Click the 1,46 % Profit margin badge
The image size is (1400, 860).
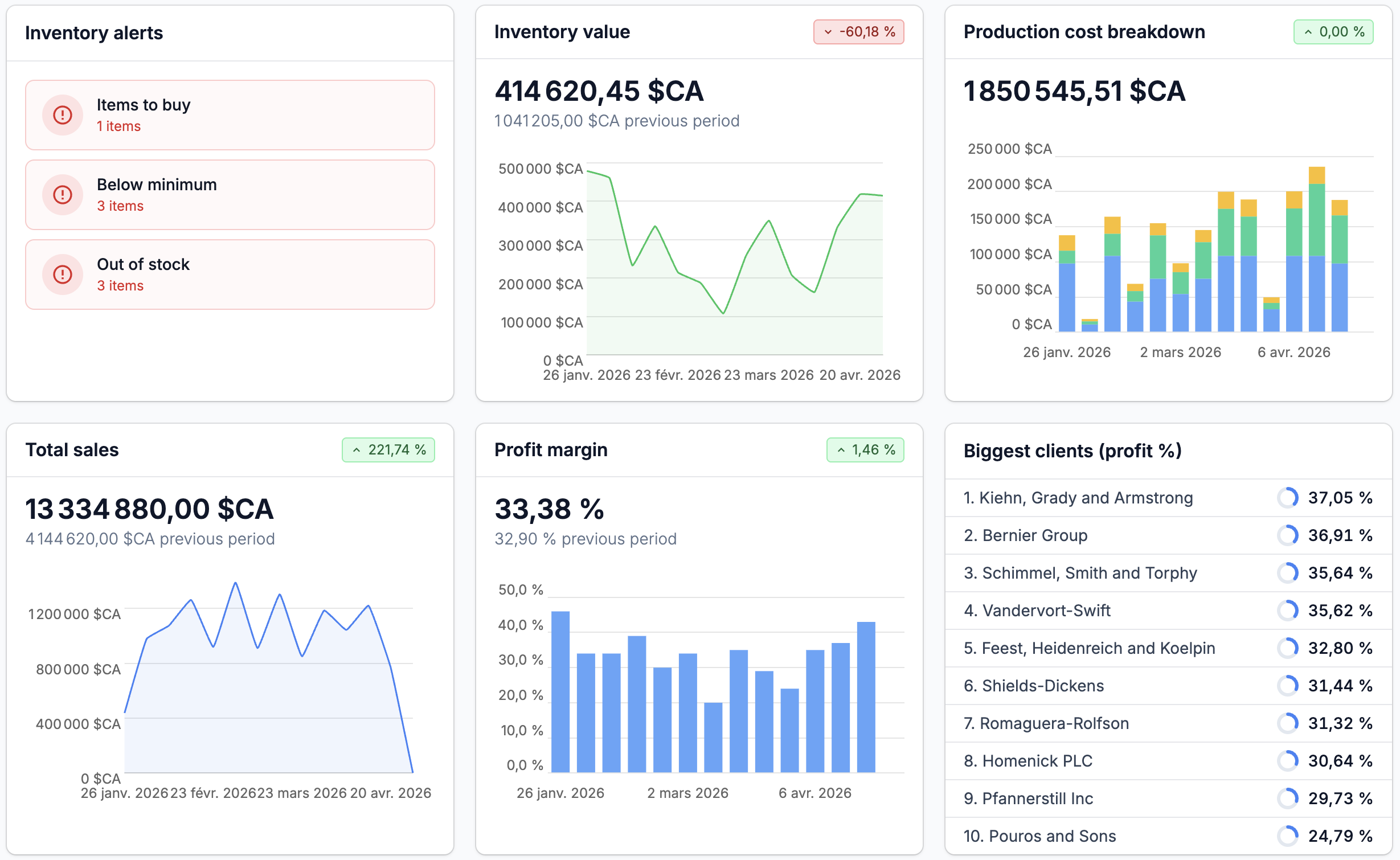click(865, 450)
